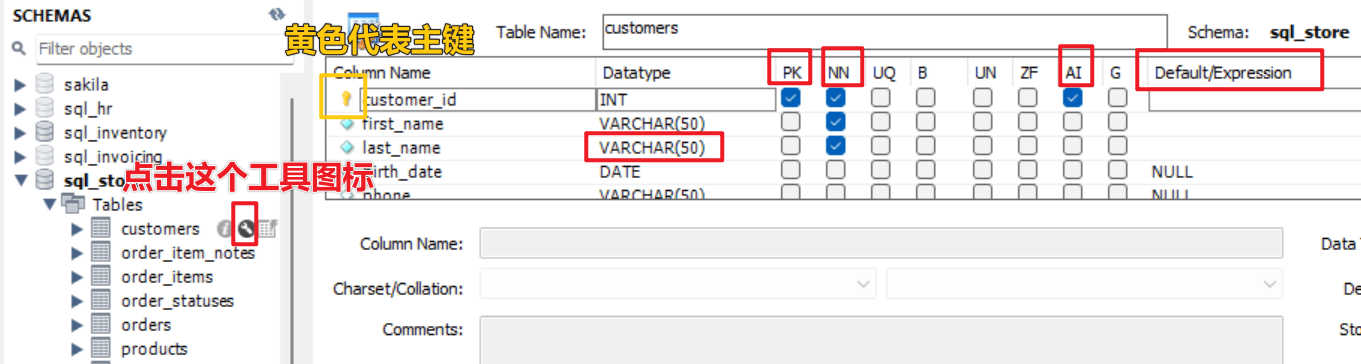Enable PK checkbox for last_name
This screenshot has width=1361, height=364.
791,146
